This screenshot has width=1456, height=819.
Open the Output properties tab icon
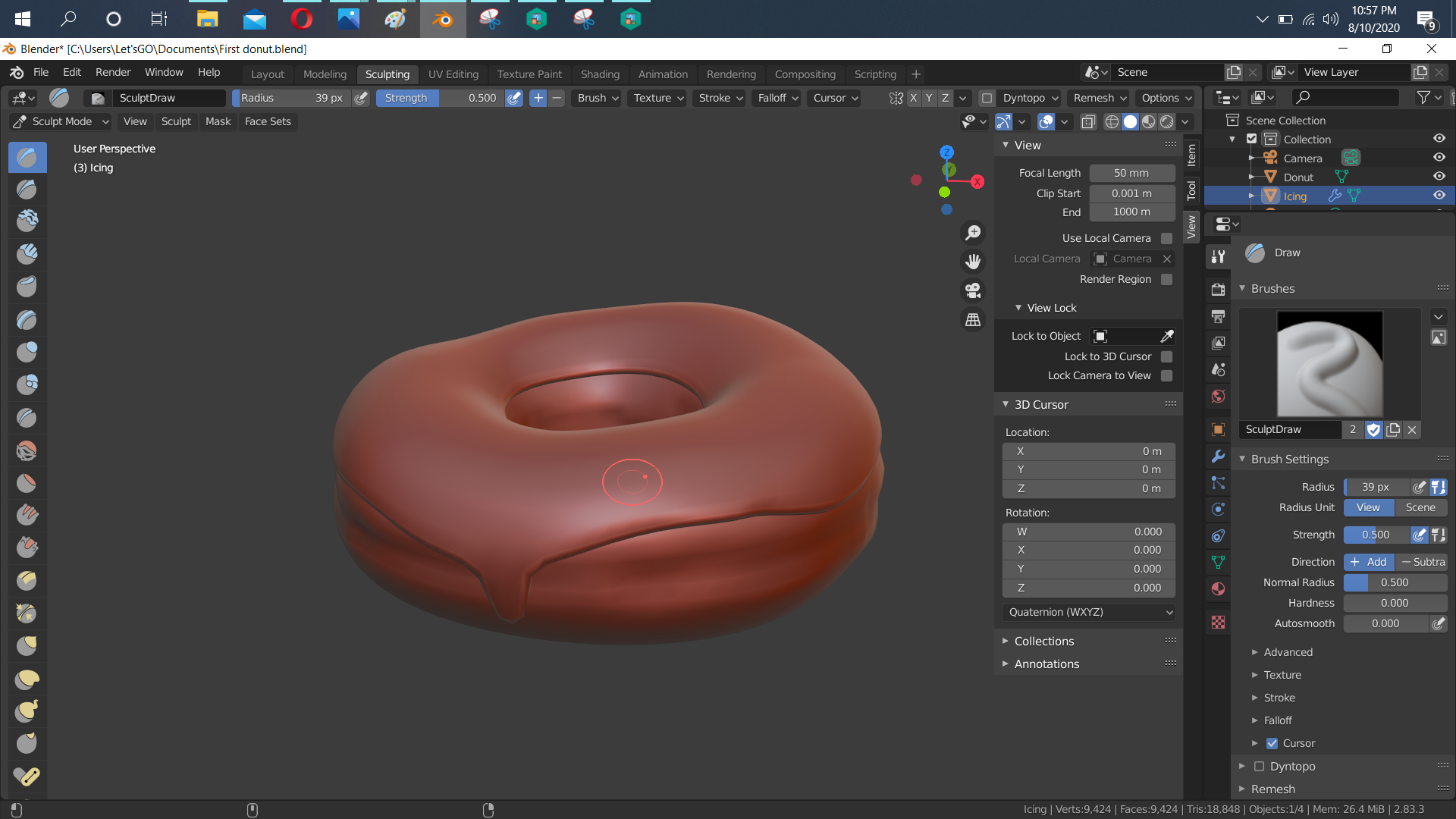[x=1219, y=316]
